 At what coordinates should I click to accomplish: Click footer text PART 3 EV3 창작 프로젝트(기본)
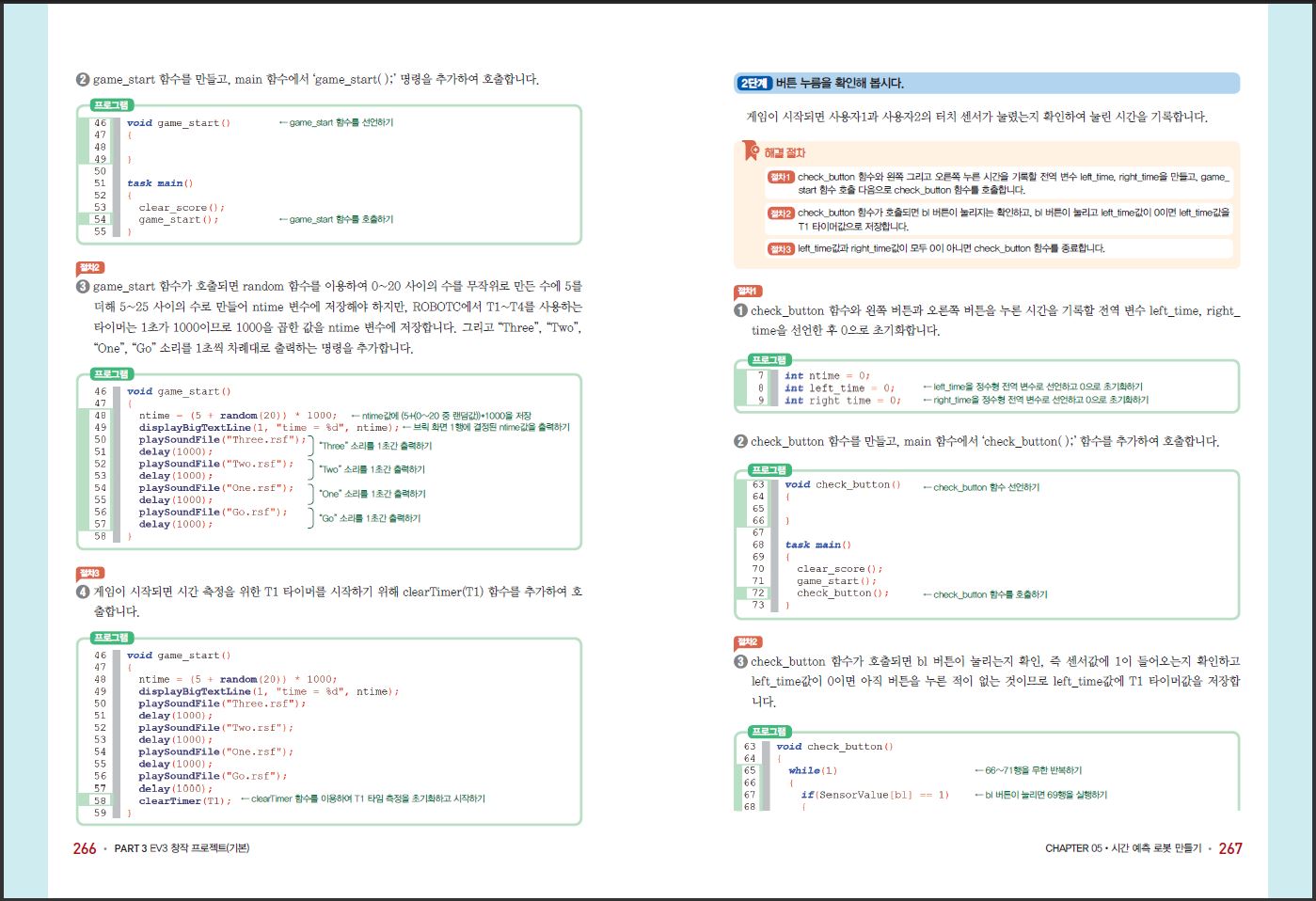(182, 848)
